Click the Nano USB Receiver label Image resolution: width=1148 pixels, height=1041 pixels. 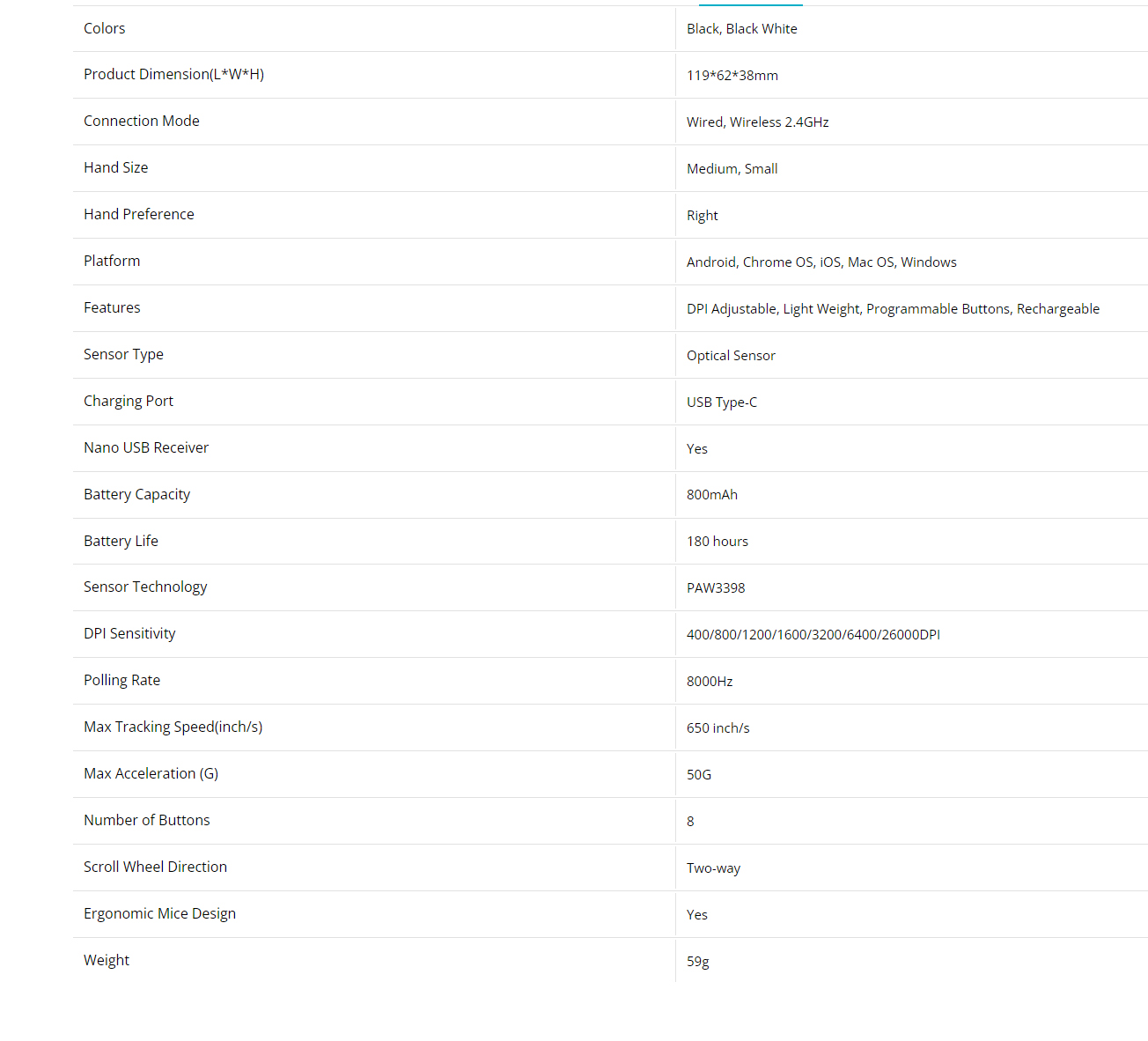click(146, 447)
